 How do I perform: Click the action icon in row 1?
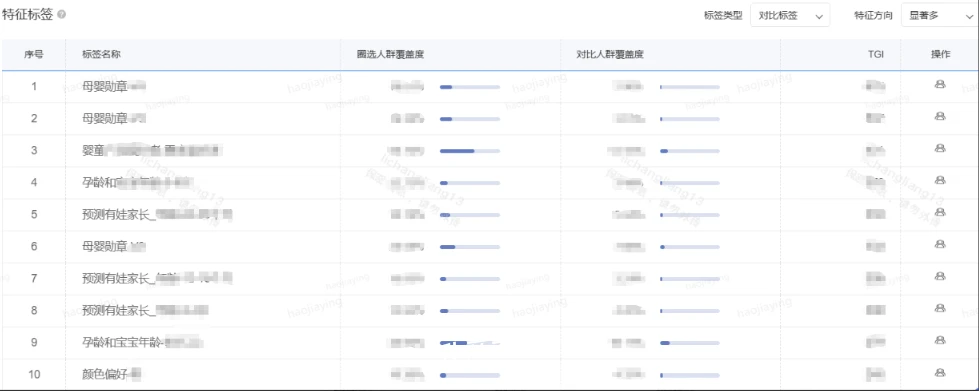(x=940, y=84)
